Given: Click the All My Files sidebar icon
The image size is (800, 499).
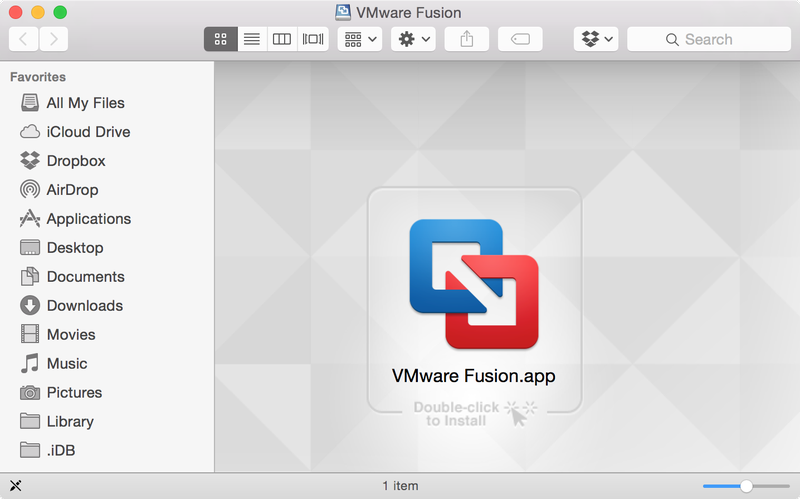Looking at the screenshot, I should click(x=30, y=103).
